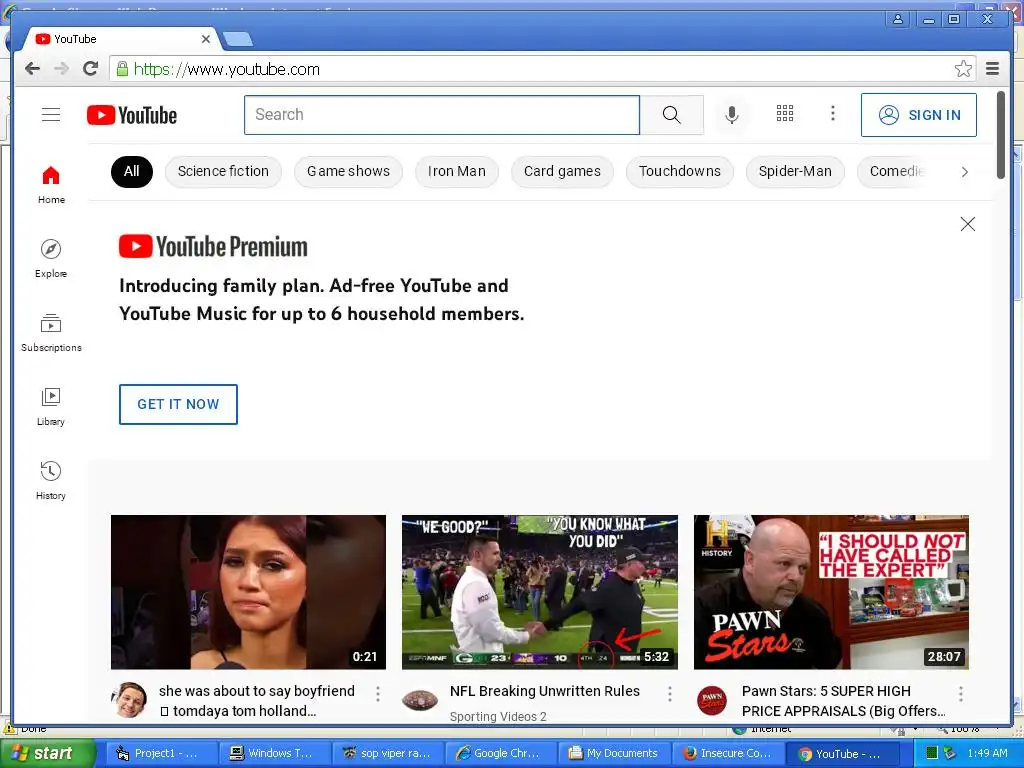Click the YouTube logo
This screenshot has height=768, width=1024.
132,115
